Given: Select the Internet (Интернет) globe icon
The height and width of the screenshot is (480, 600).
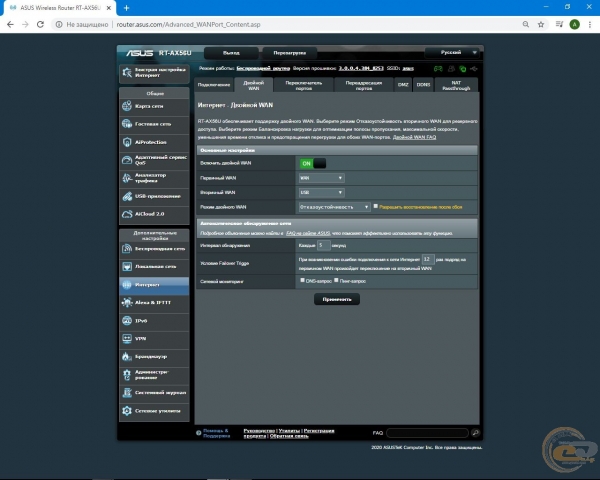Looking at the screenshot, I should (127, 285).
